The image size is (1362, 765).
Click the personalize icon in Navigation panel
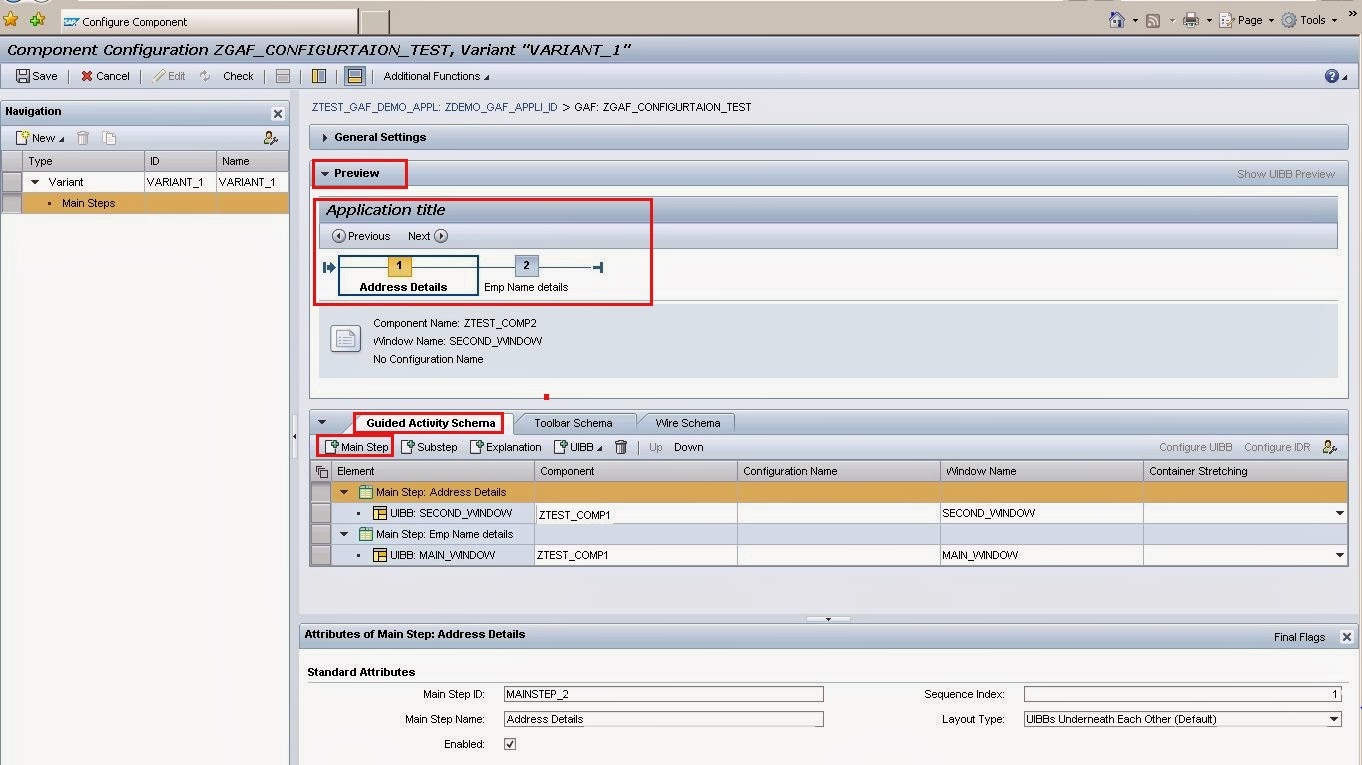tap(270, 138)
